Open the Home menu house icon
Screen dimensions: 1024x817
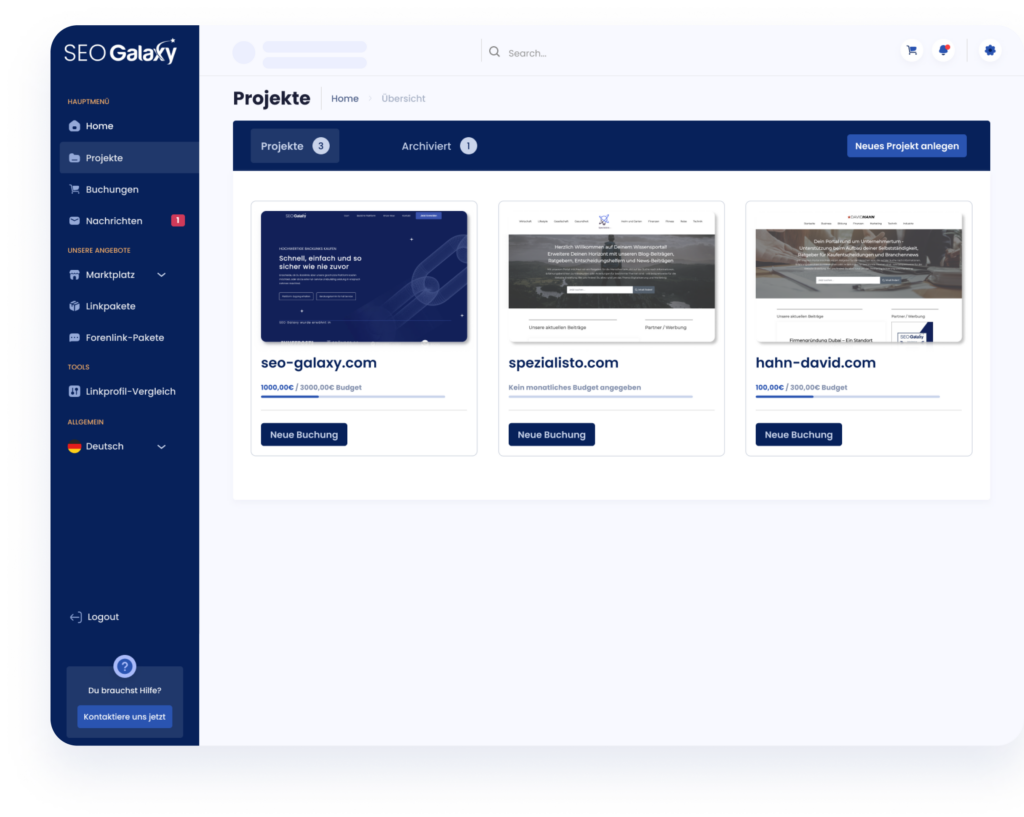point(74,126)
